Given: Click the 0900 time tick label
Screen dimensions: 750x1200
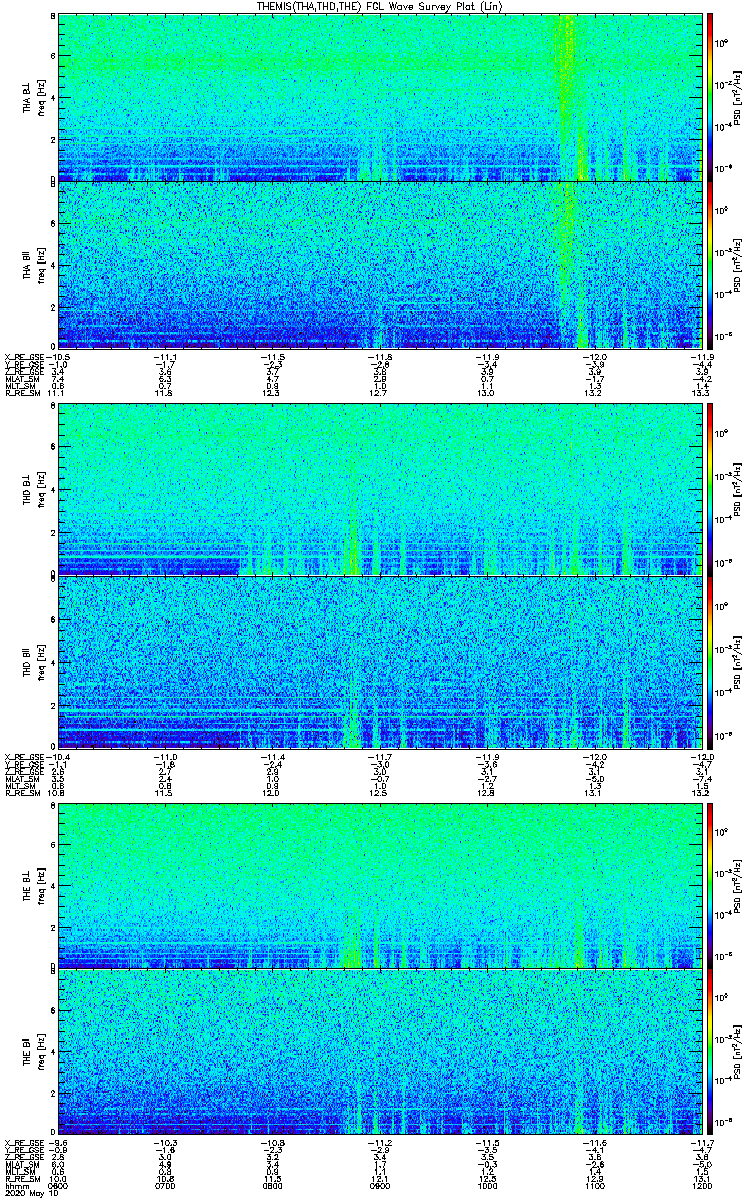Looking at the screenshot, I should tap(379, 1186).
